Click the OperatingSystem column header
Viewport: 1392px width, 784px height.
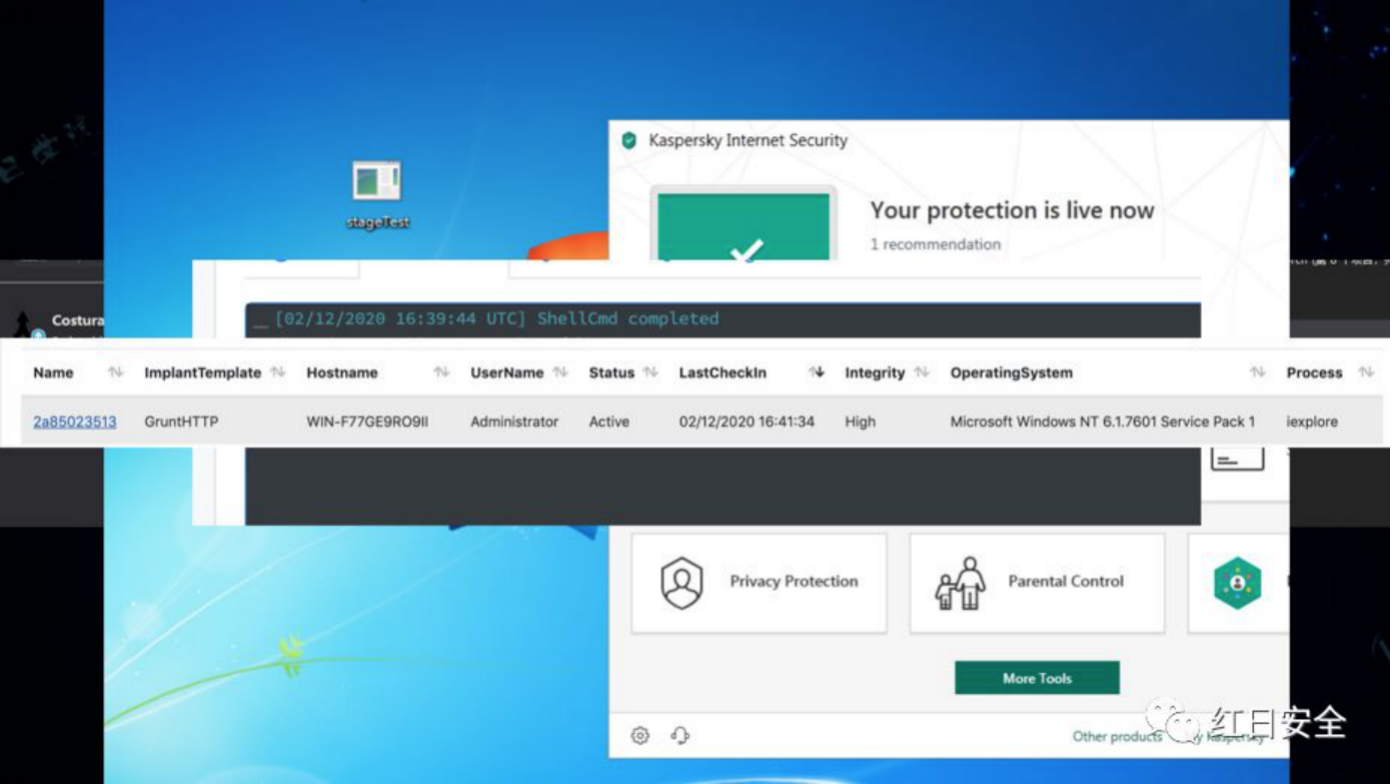click(x=1011, y=373)
